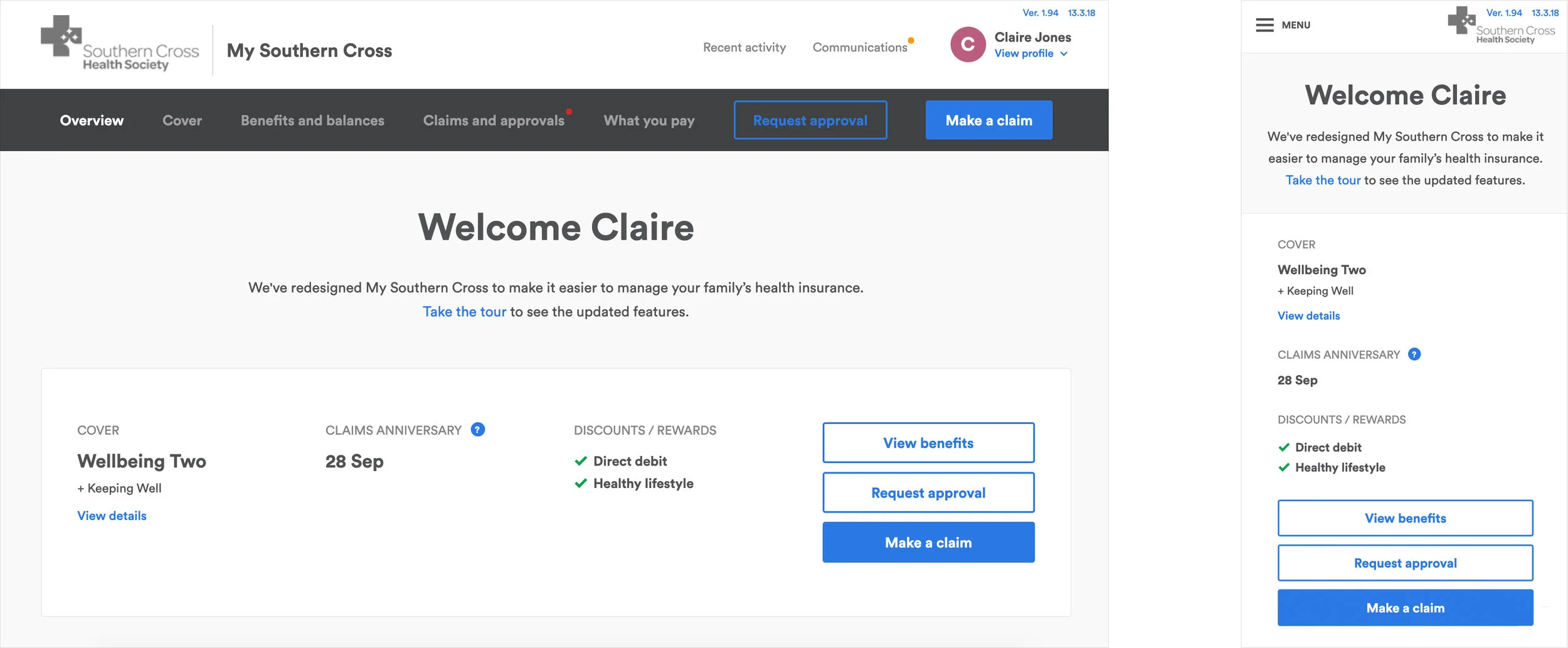This screenshot has width=1568, height=648.
Task: Click the Ver. 1.94 label in desktop header
Action: 1040,13
